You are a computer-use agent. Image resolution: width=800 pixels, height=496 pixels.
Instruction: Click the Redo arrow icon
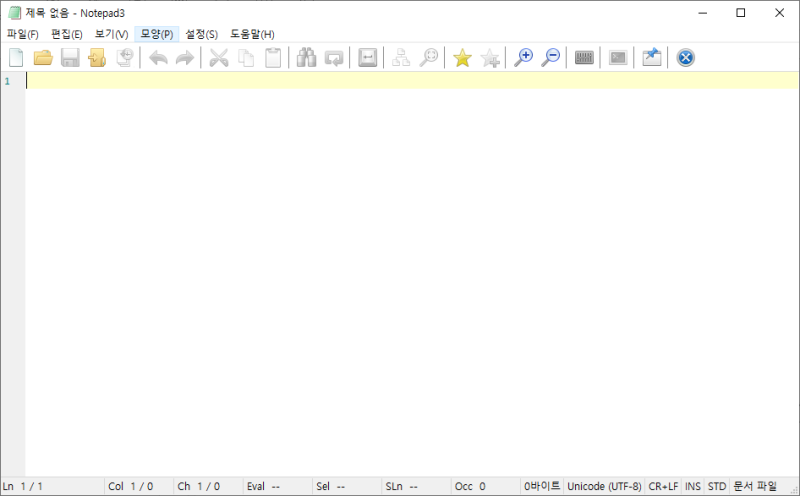point(185,58)
